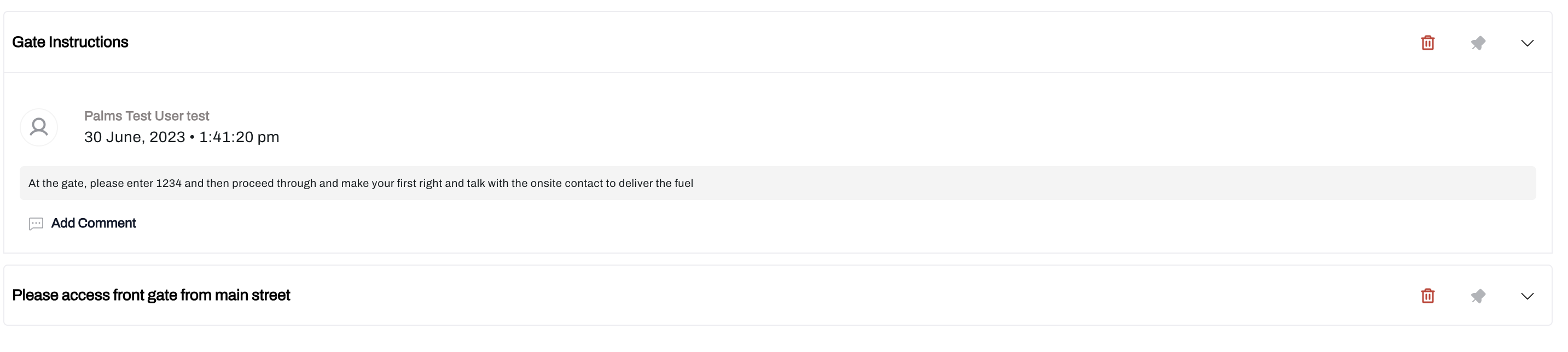Screen dimensions: 1568x352
Task: Click the gate code 1234 in note
Action: (x=169, y=184)
